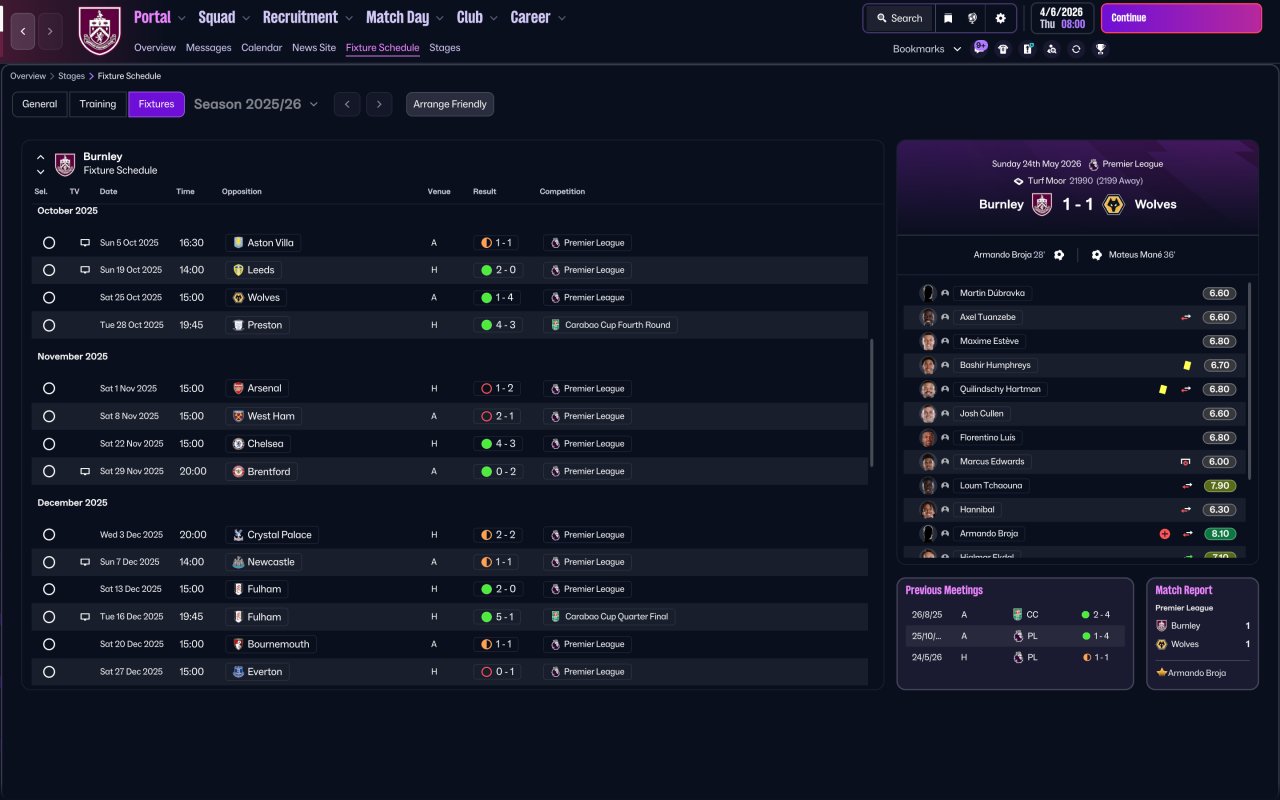The image size is (1280, 800).
Task: Expand the Match Day menu dropdown
Action: (x=440, y=18)
